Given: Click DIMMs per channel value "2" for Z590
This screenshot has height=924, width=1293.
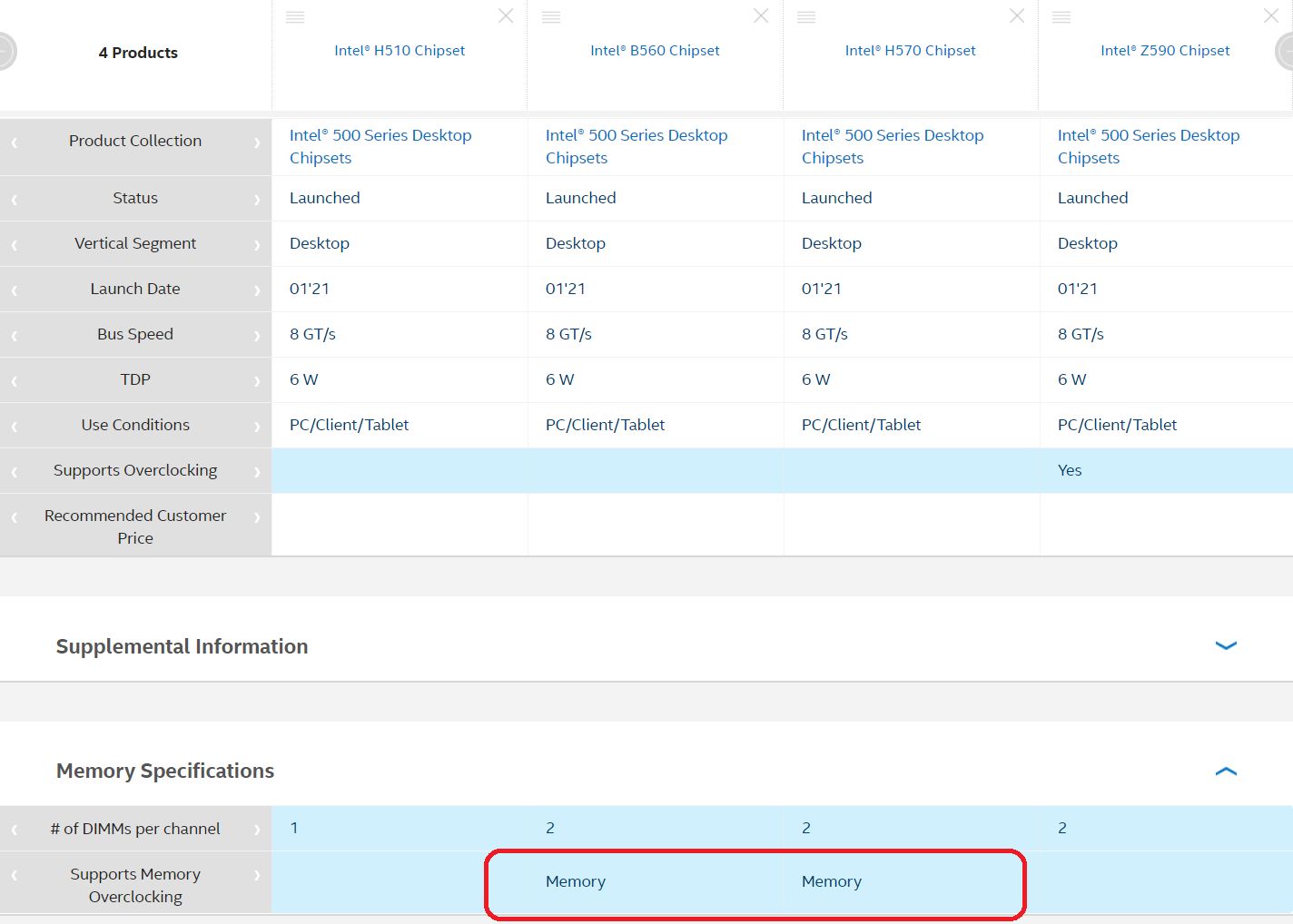Looking at the screenshot, I should [x=1062, y=828].
